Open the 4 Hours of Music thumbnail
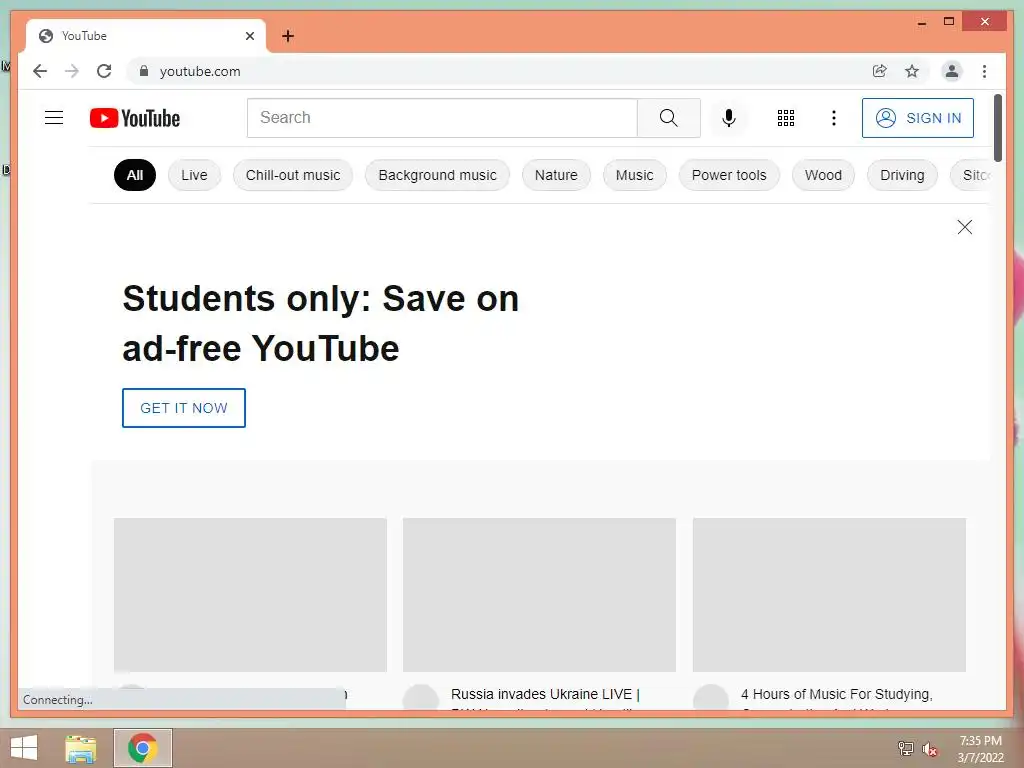1024x768 pixels. click(x=829, y=595)
